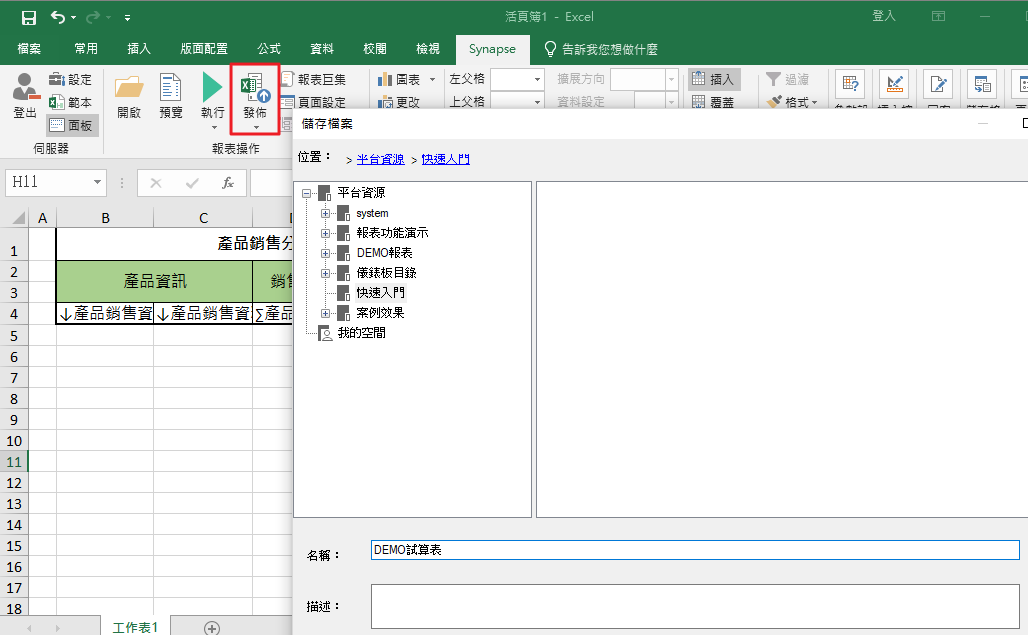This screenshot has width=1028, height=635.
Task: Toggle the 插入 (Insert) mode button
Action: [x=713, y=79]
